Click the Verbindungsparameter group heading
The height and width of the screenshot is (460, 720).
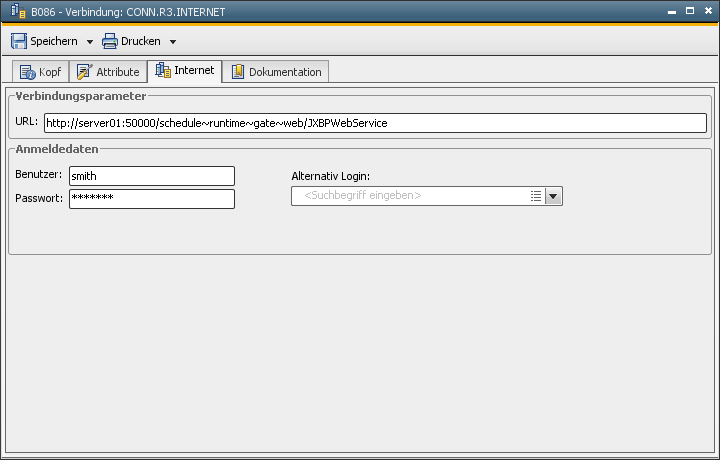81,96
